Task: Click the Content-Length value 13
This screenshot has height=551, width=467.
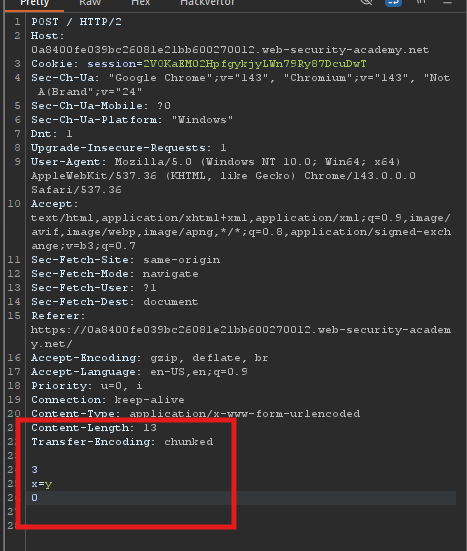Action: click(x=150, y=428)
